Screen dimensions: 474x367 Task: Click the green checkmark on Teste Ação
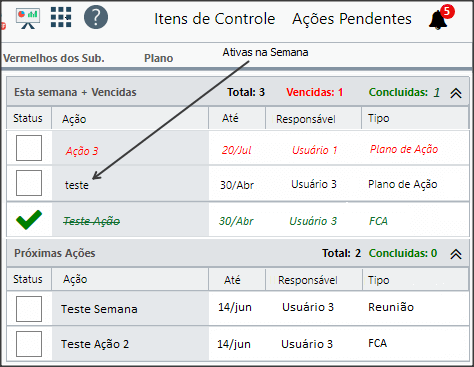pos(29,220)
